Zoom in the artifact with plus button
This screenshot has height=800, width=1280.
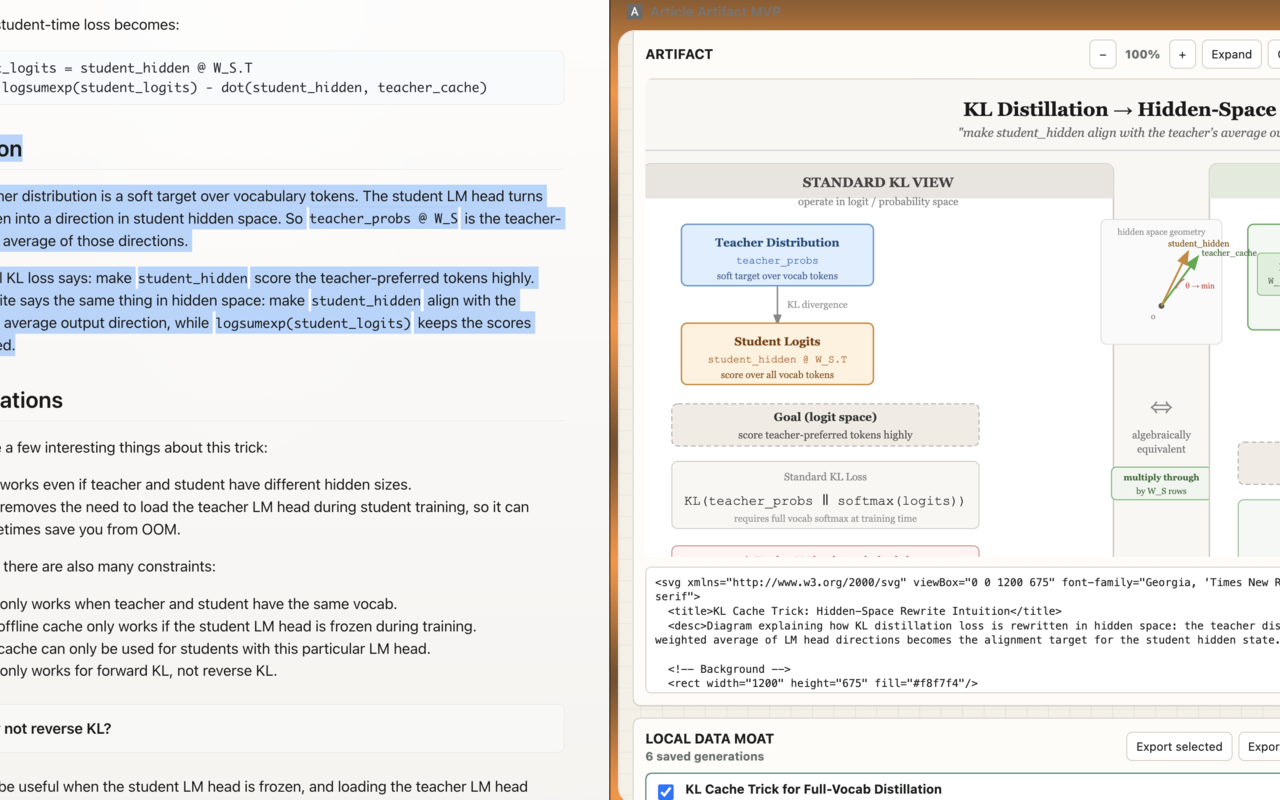pos(1182,54)
